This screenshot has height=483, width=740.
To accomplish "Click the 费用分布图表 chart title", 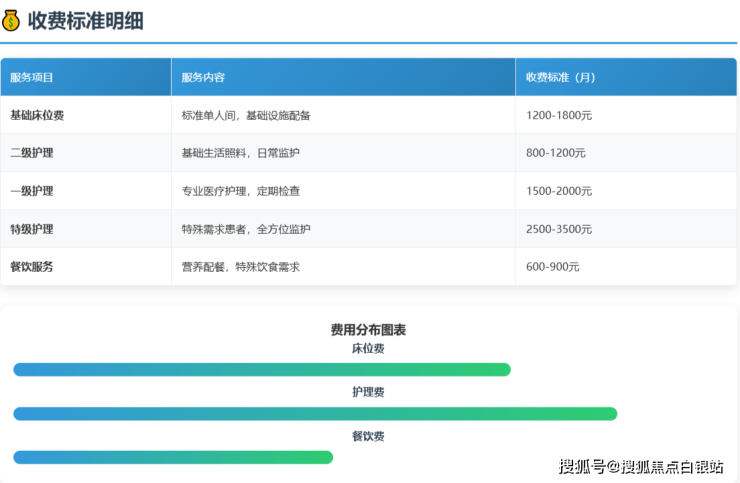I will coord(368,329).
